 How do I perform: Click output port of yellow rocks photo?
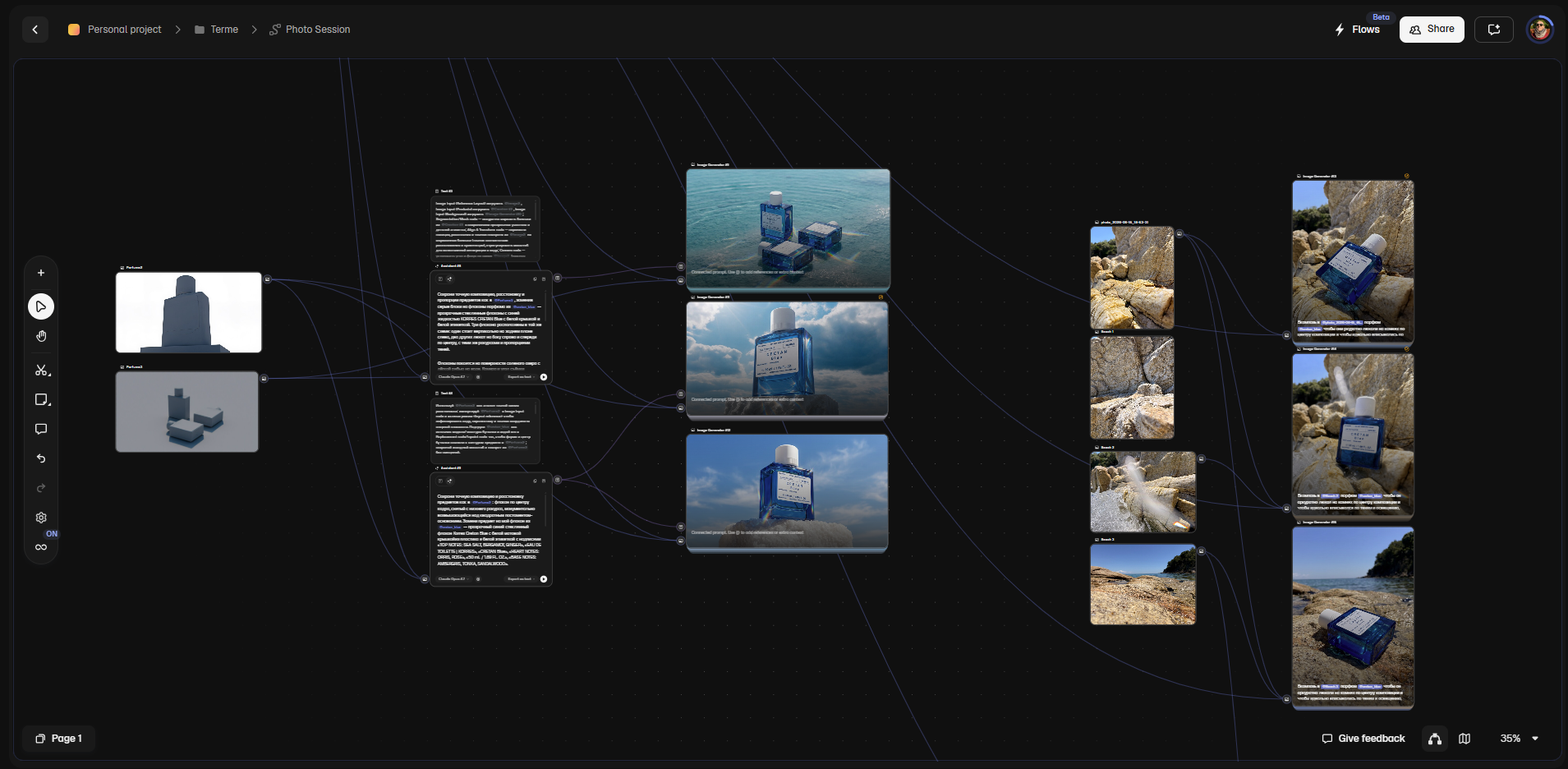coord(1179,234)
